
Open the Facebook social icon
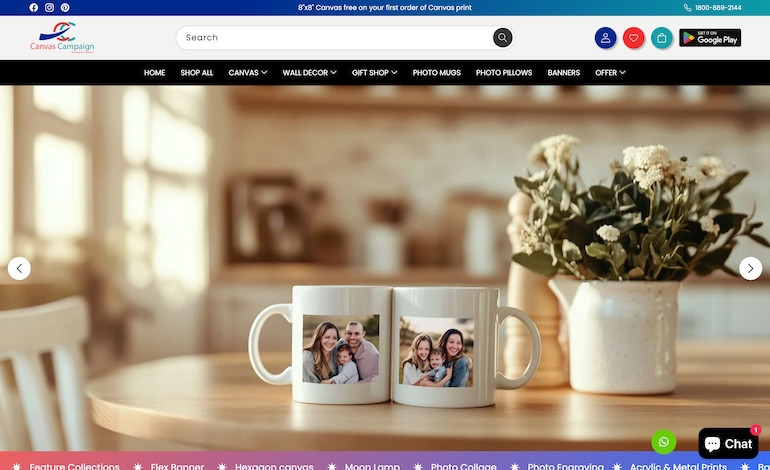coord(34,7)
